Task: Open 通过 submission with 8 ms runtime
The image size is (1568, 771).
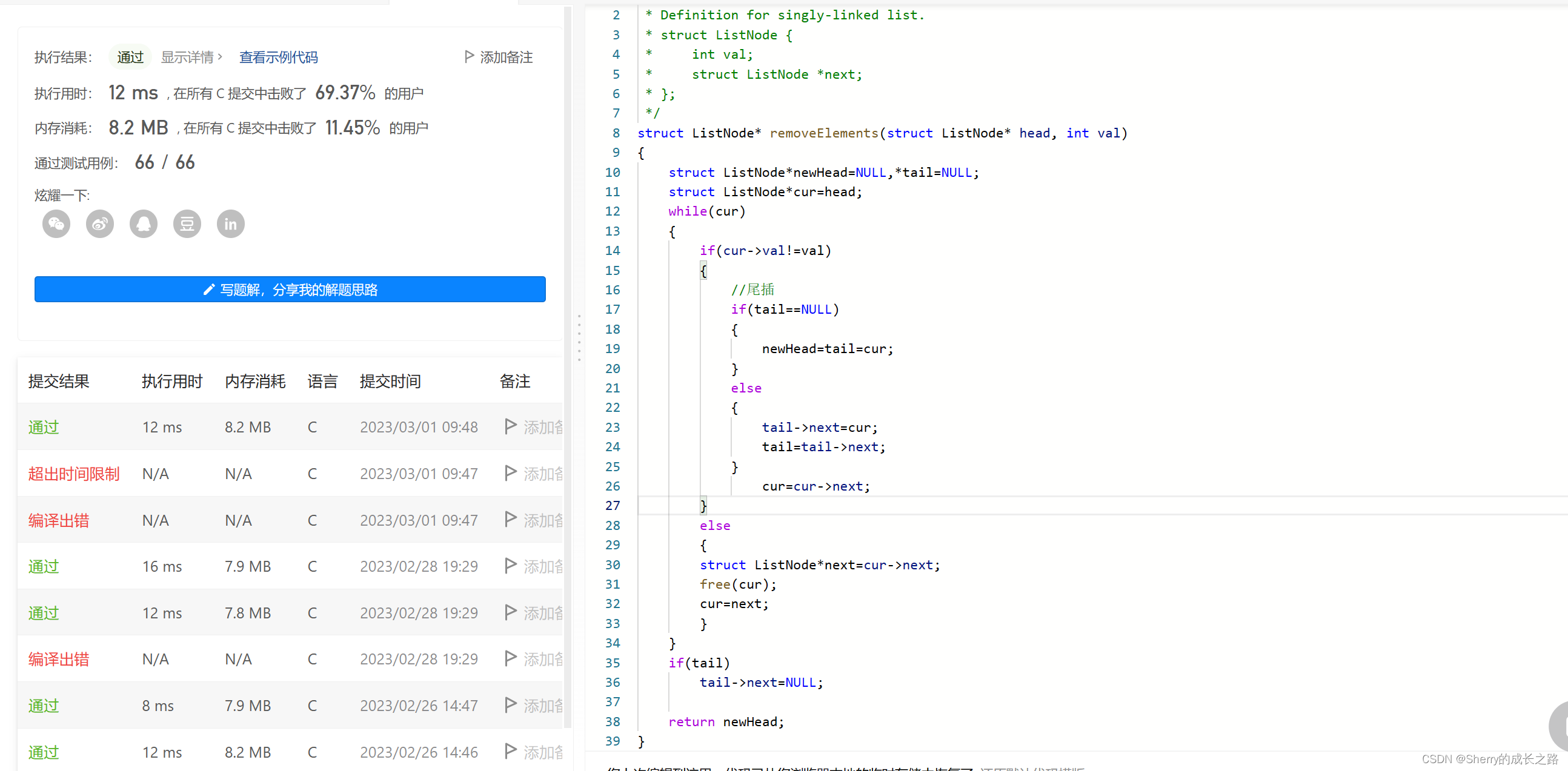Action: (43, 706)
